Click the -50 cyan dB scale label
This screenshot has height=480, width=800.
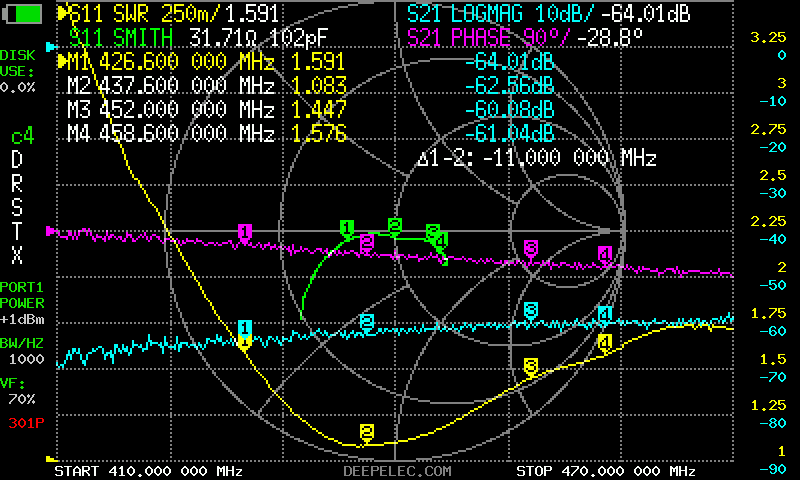[772, 285]
